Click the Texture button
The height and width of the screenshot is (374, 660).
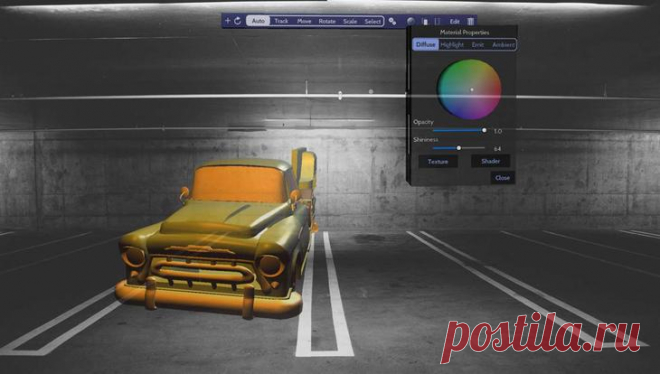pyautogui.click(x=438, y=162)
